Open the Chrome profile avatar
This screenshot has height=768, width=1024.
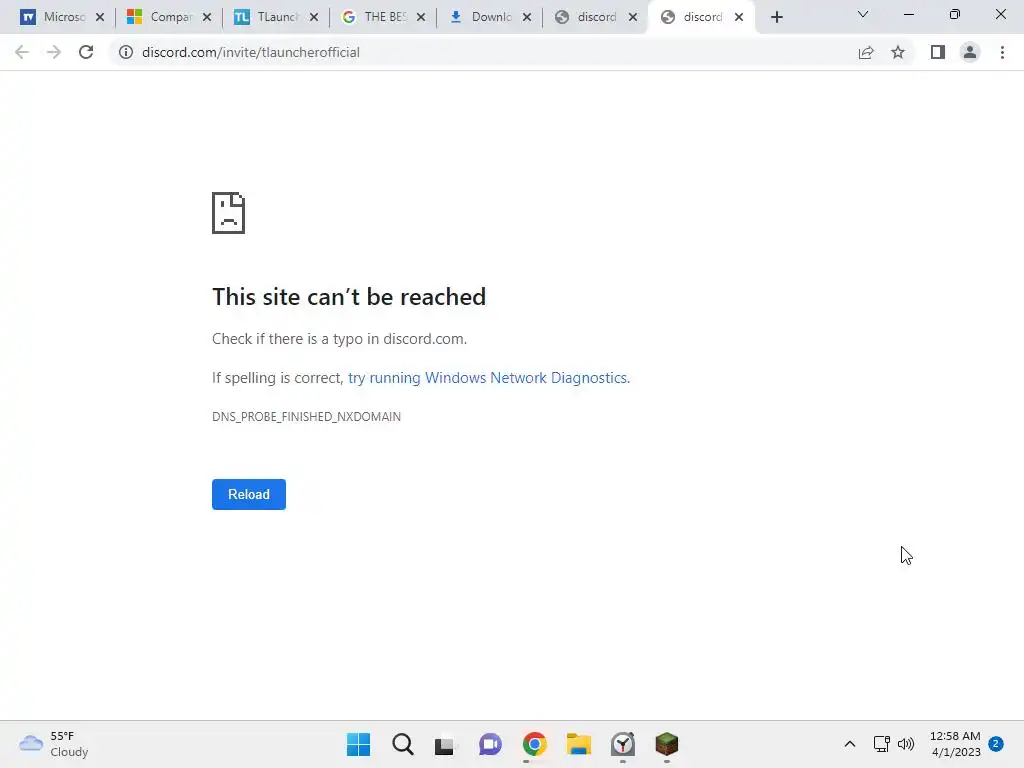(970, 52)
